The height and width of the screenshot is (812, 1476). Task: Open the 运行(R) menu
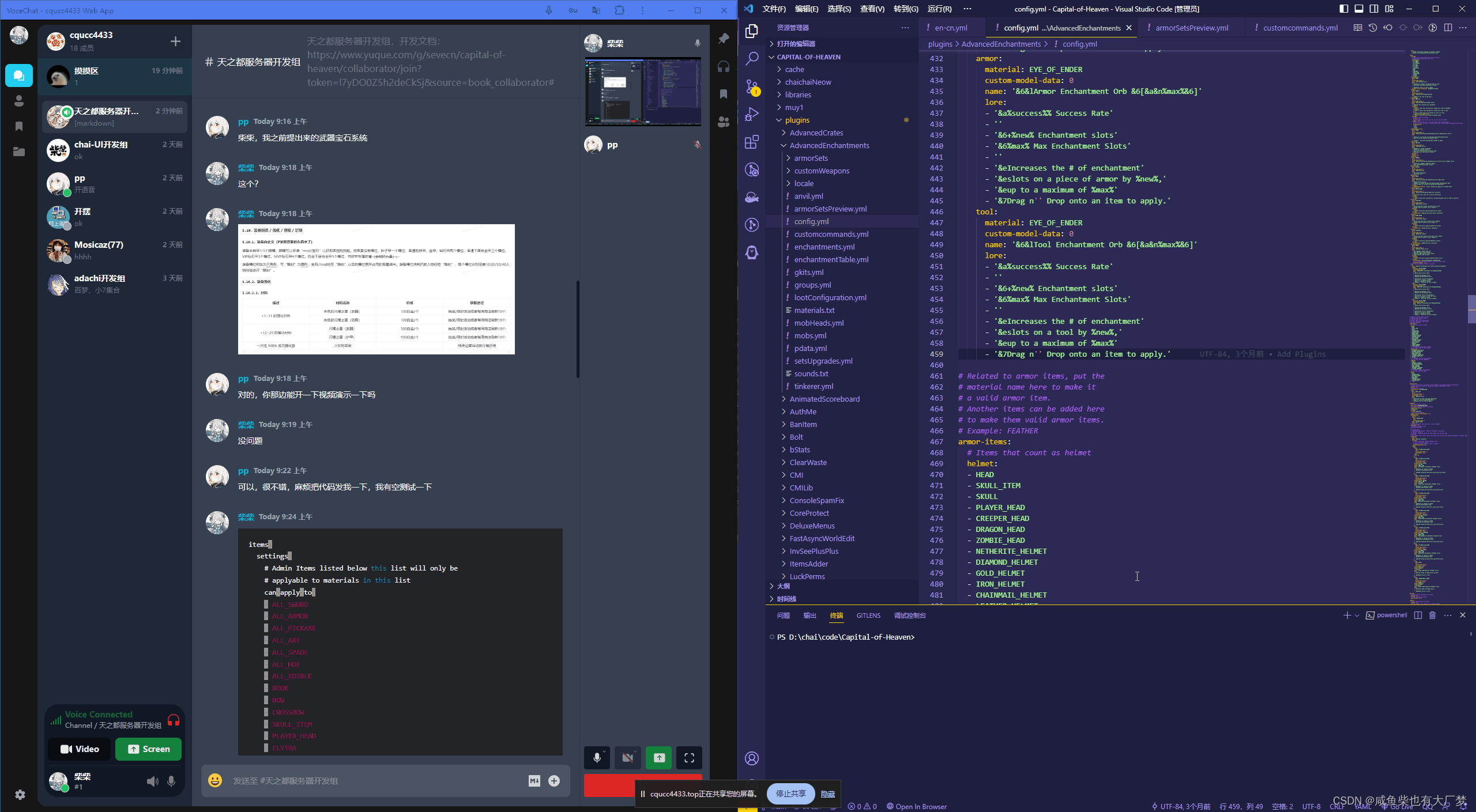point(939,9)
